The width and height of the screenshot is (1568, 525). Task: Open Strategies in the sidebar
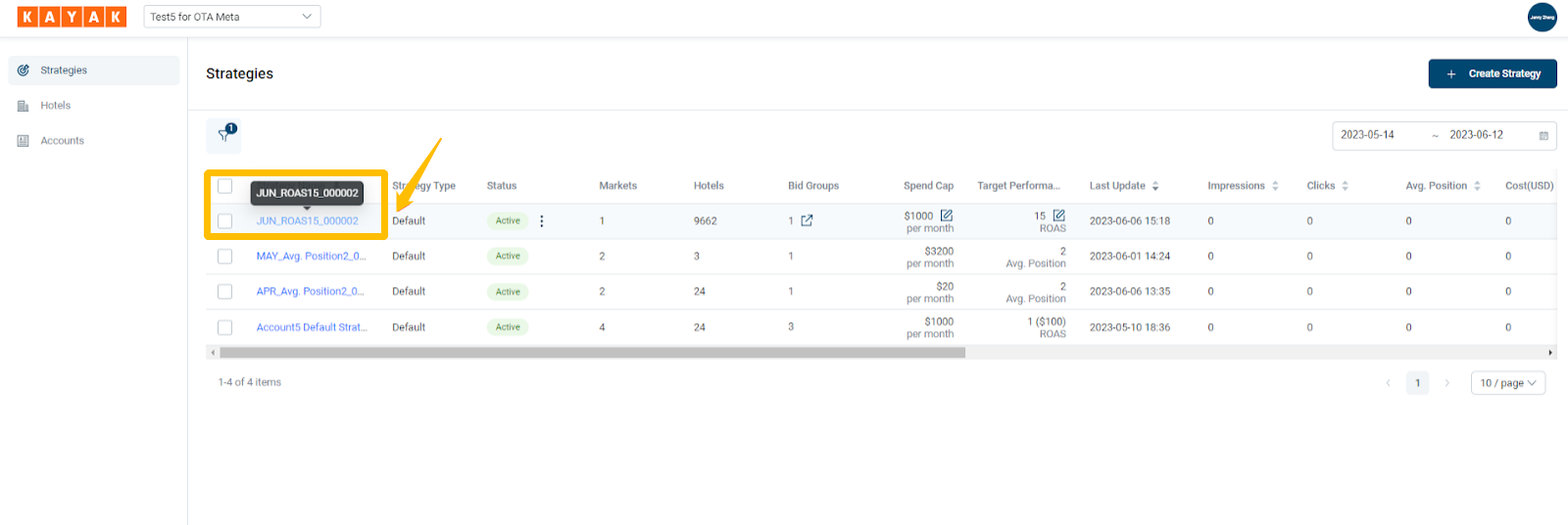pyautogui.click(x=94, y=71)
